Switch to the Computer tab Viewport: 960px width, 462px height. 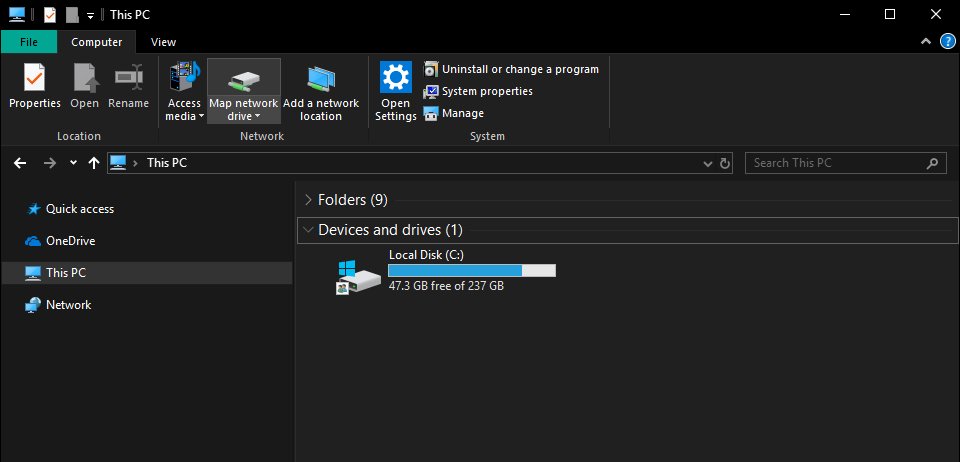pos(97,42)
